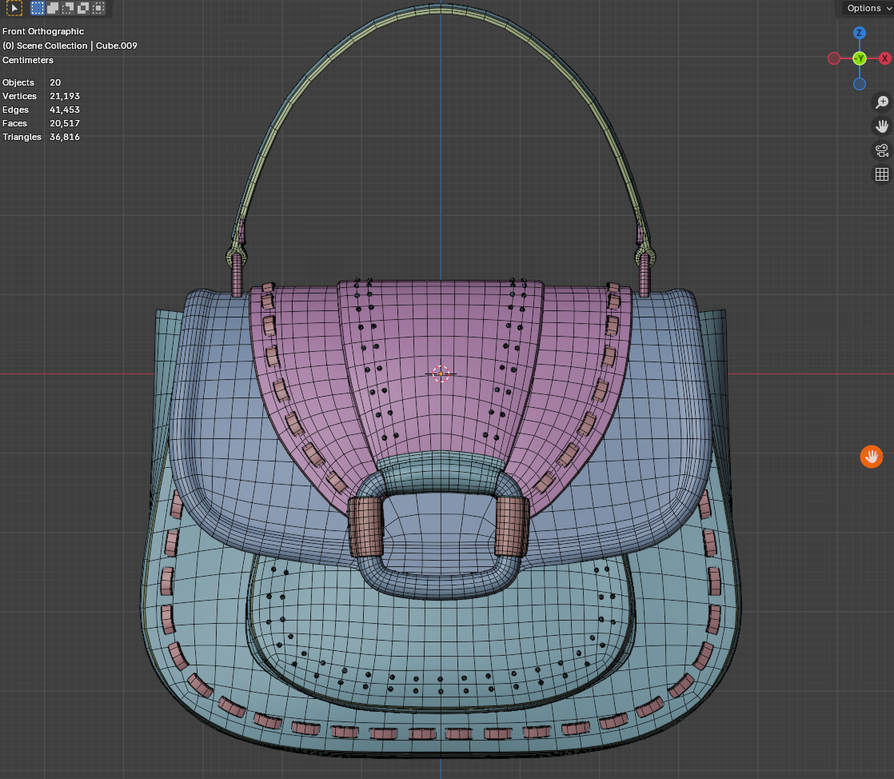Click the red X axis gizmo
This screenshot has height=779, width=894.
(885, 59)
